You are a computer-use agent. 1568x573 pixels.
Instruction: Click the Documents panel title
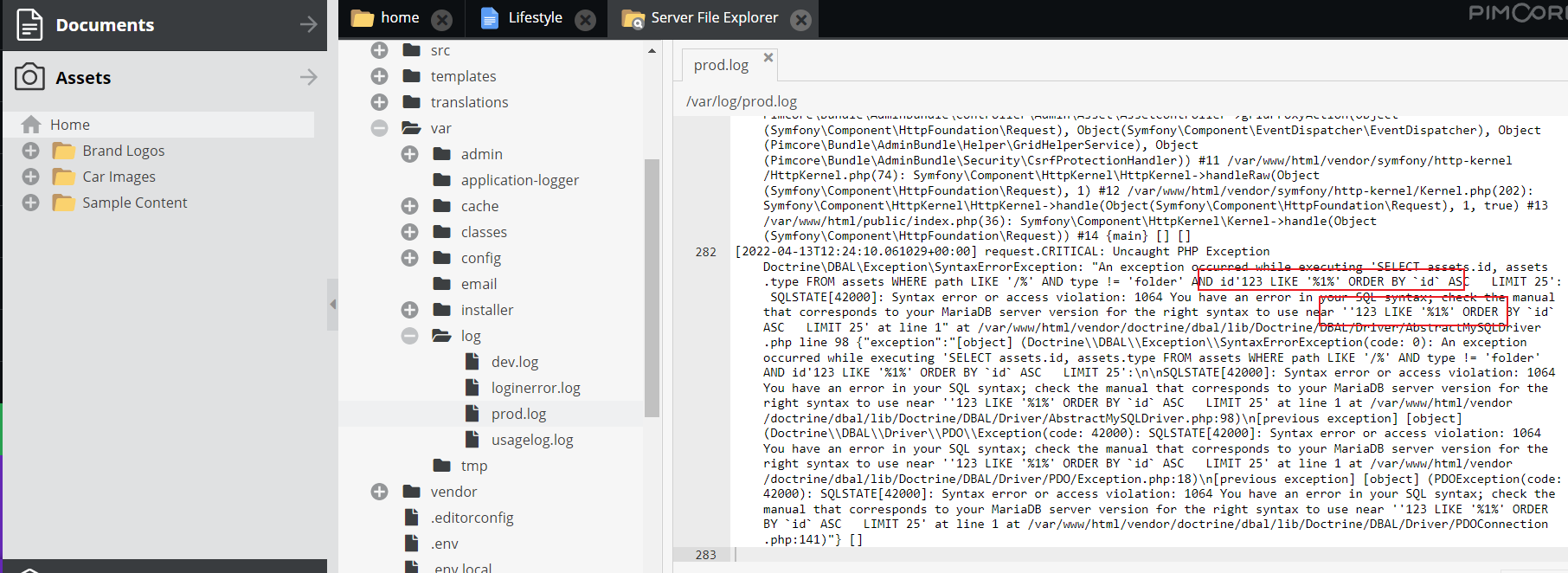[x=105, y=25]
